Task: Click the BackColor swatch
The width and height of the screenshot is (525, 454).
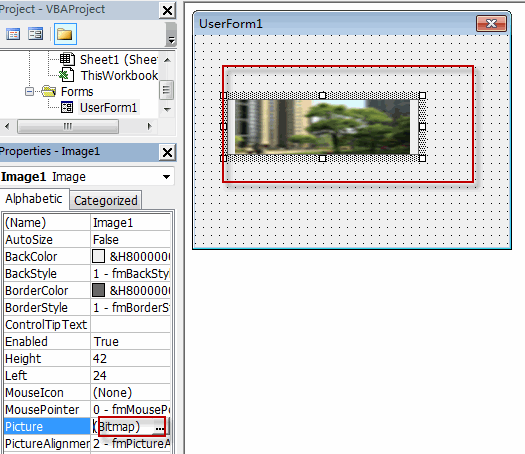Action: click(x=98, y=256)
